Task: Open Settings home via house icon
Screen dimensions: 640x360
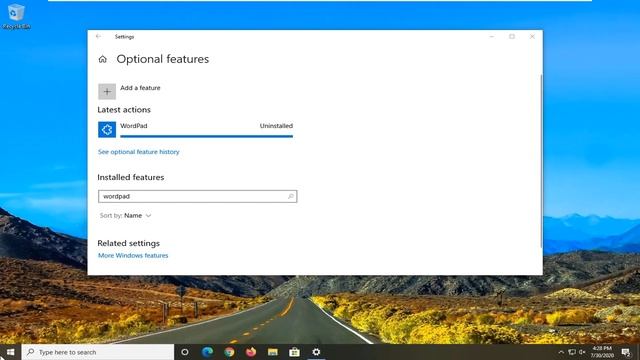Action: click(102, 60)
